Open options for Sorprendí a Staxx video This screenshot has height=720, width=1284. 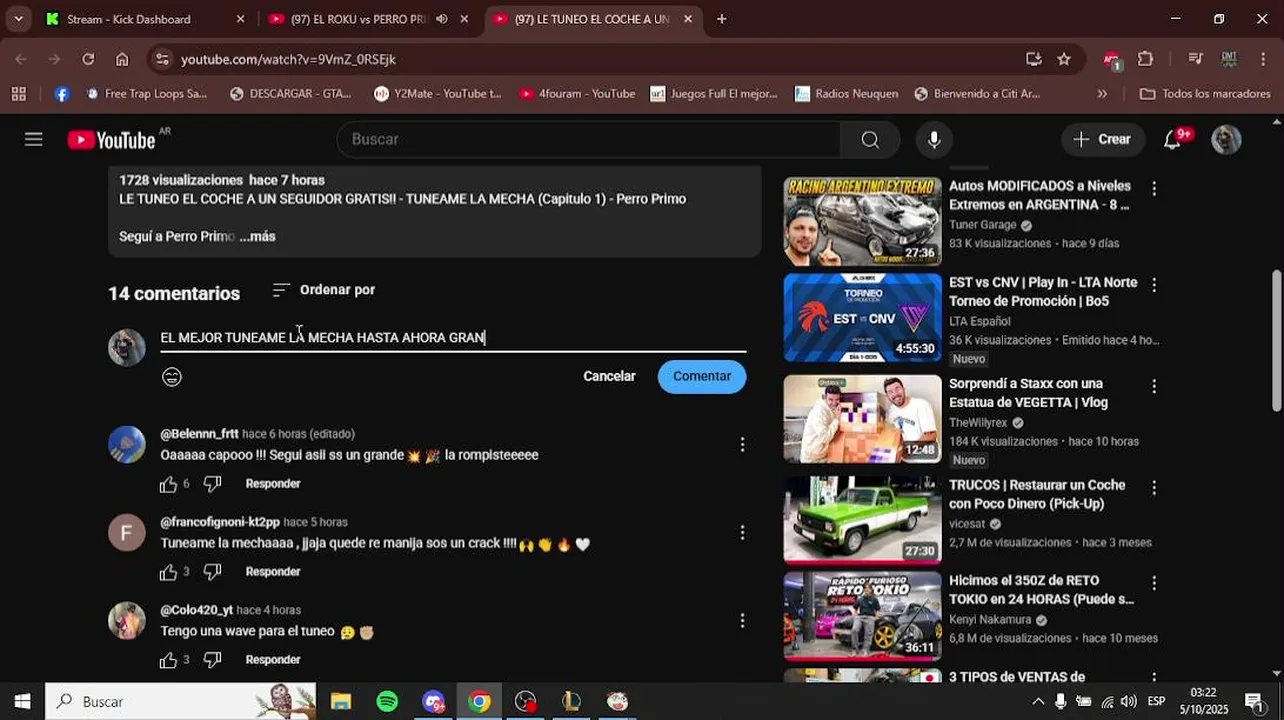(x=1154, y=386)
